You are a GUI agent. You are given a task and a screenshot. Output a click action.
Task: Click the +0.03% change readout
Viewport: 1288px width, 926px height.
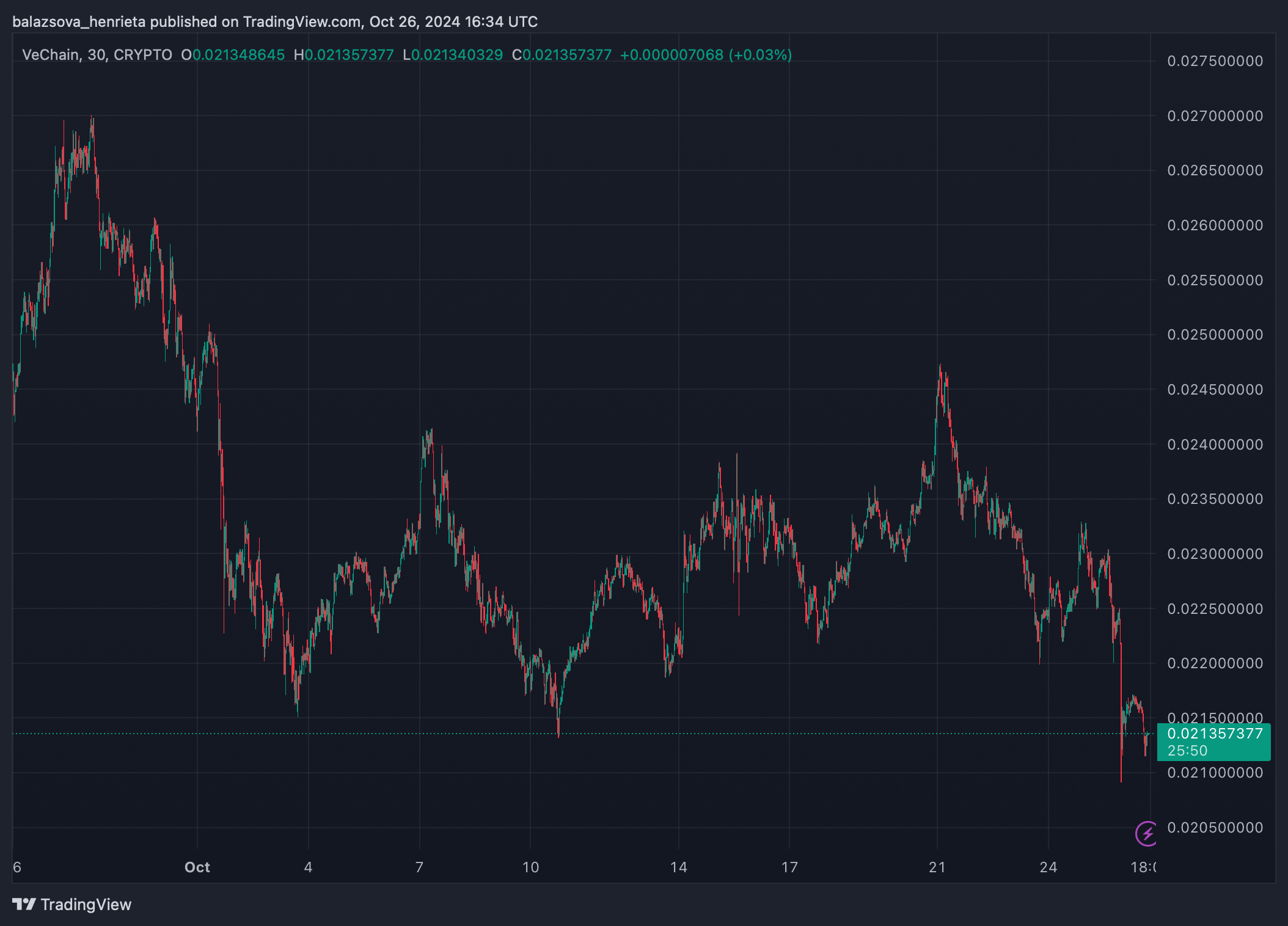point(760,55)
